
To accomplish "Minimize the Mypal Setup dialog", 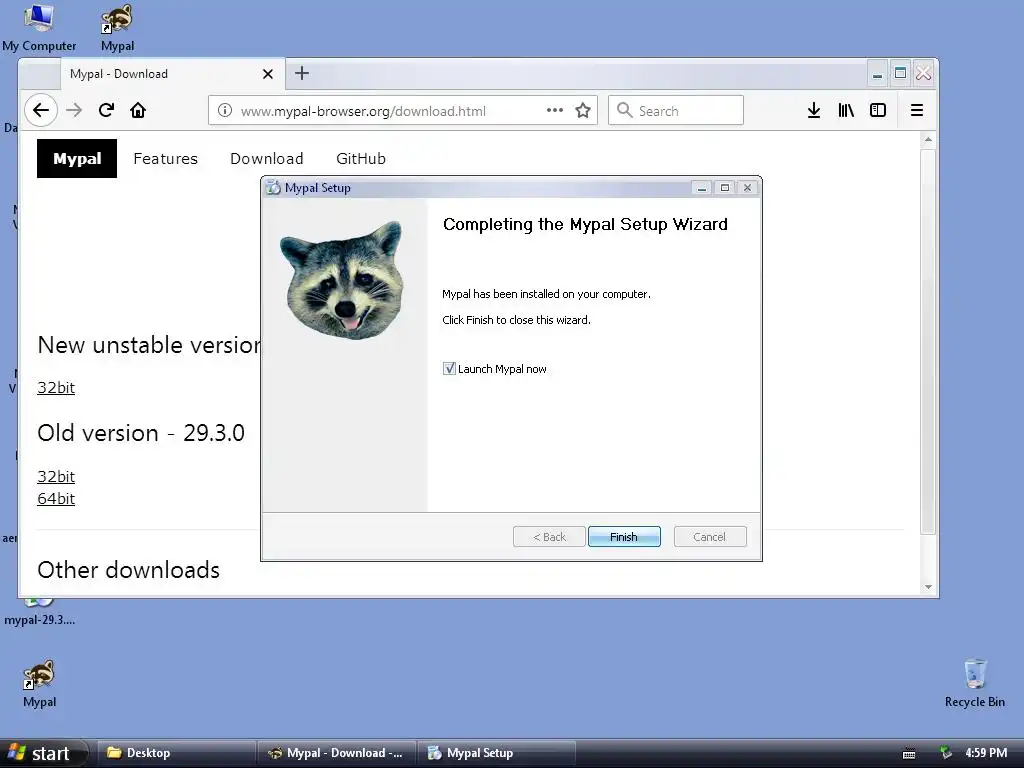I will click(x=701, y=188).
